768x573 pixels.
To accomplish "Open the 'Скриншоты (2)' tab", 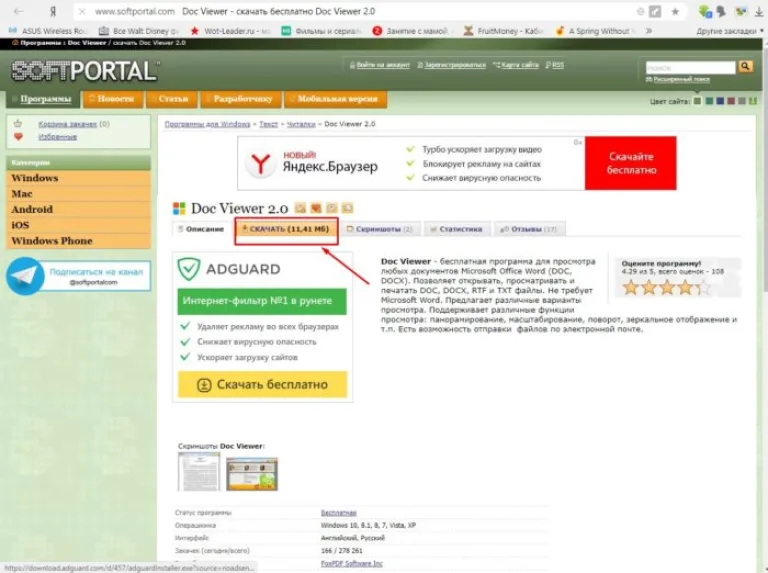I will pos(380,229).
